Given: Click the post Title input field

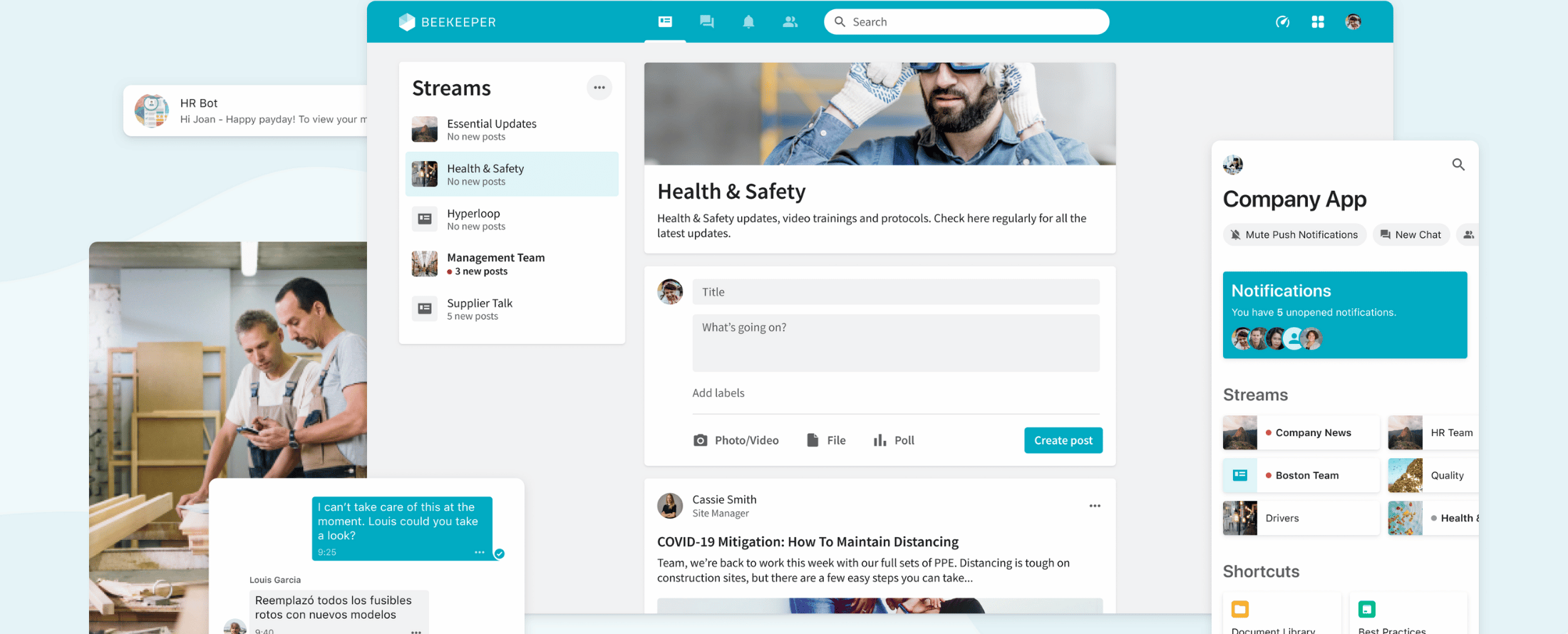Looking at the screenshot, I should coord(895,291).
